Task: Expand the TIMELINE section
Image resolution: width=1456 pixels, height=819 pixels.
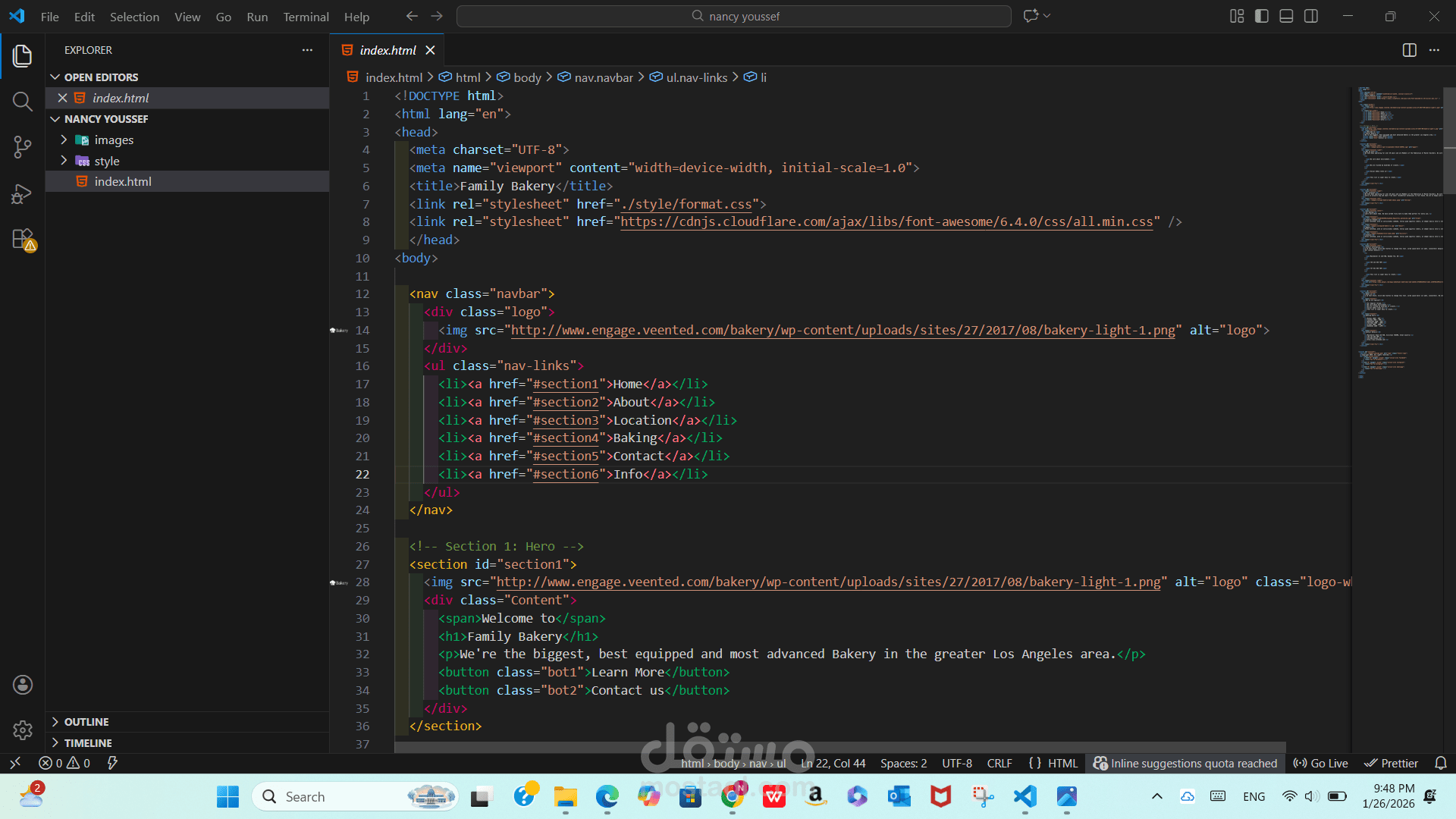Action: point(88,743)
